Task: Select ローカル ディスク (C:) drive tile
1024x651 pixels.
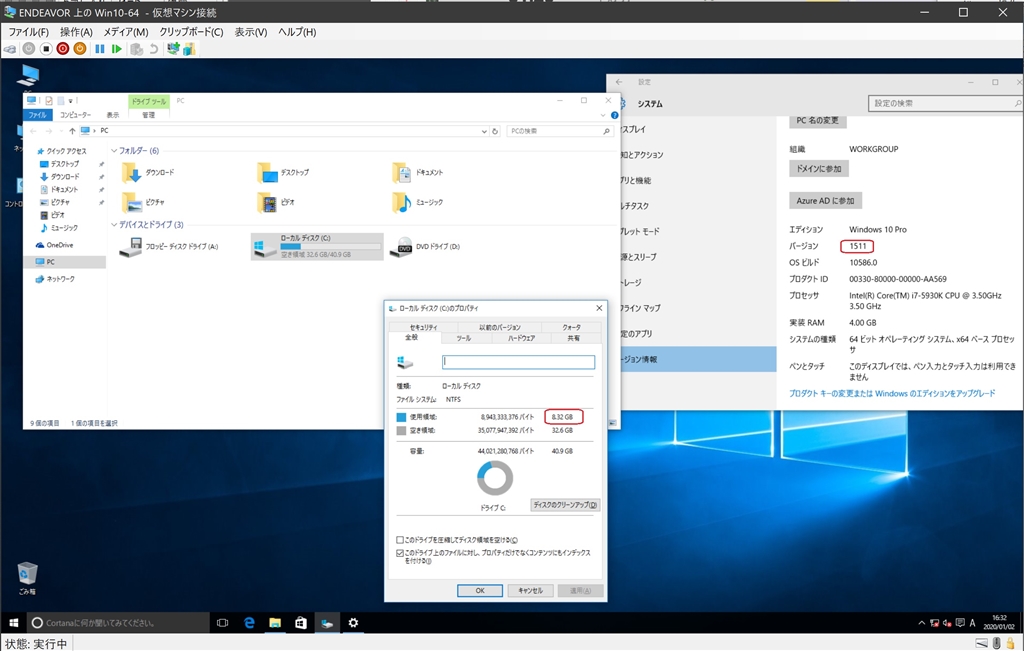Action: pyautogui.click(x=317, y=247)
